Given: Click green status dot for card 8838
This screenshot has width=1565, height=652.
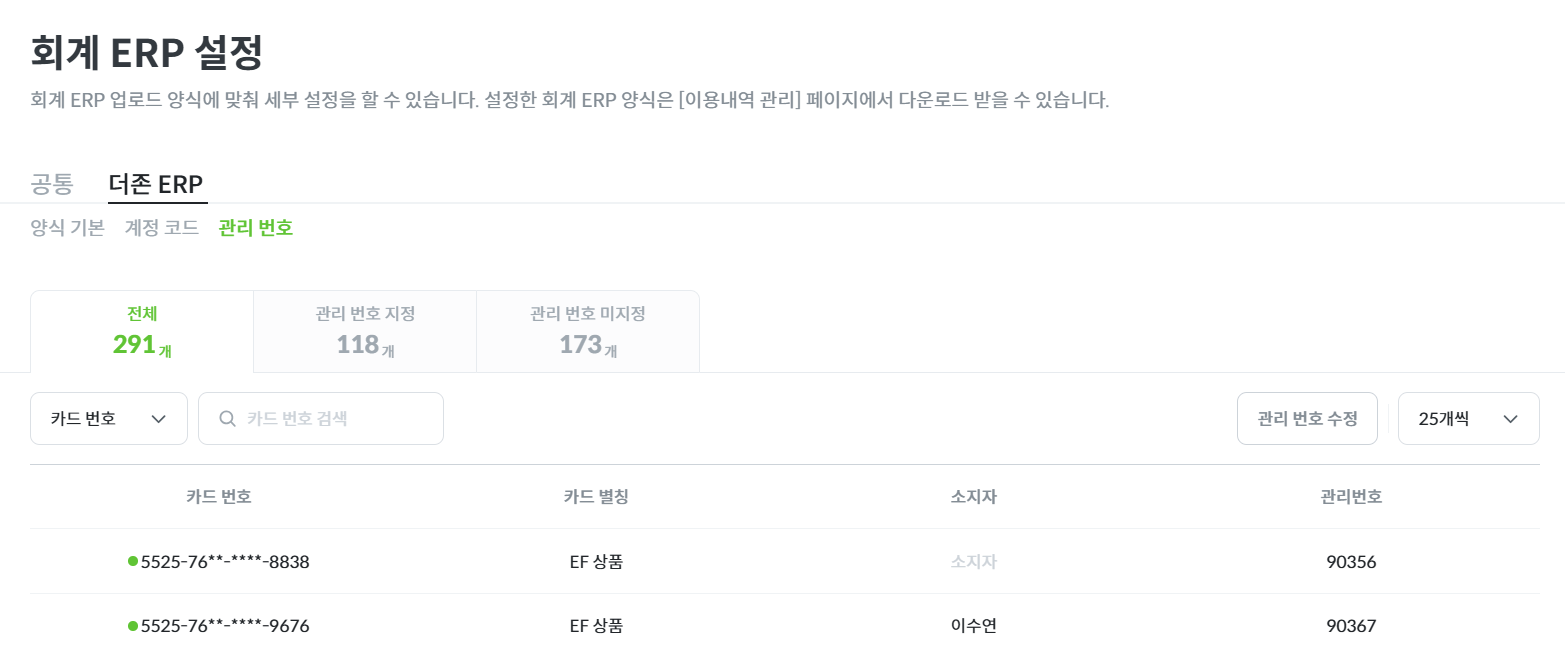Looking at the screenshot, I should click(133, 561).
